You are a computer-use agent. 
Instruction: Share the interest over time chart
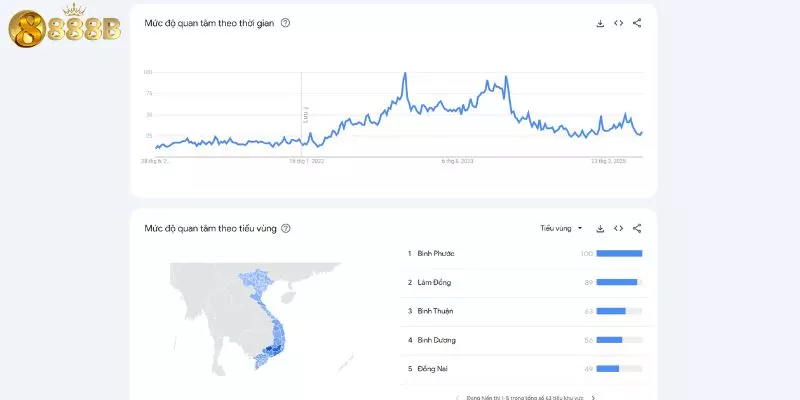638,22
